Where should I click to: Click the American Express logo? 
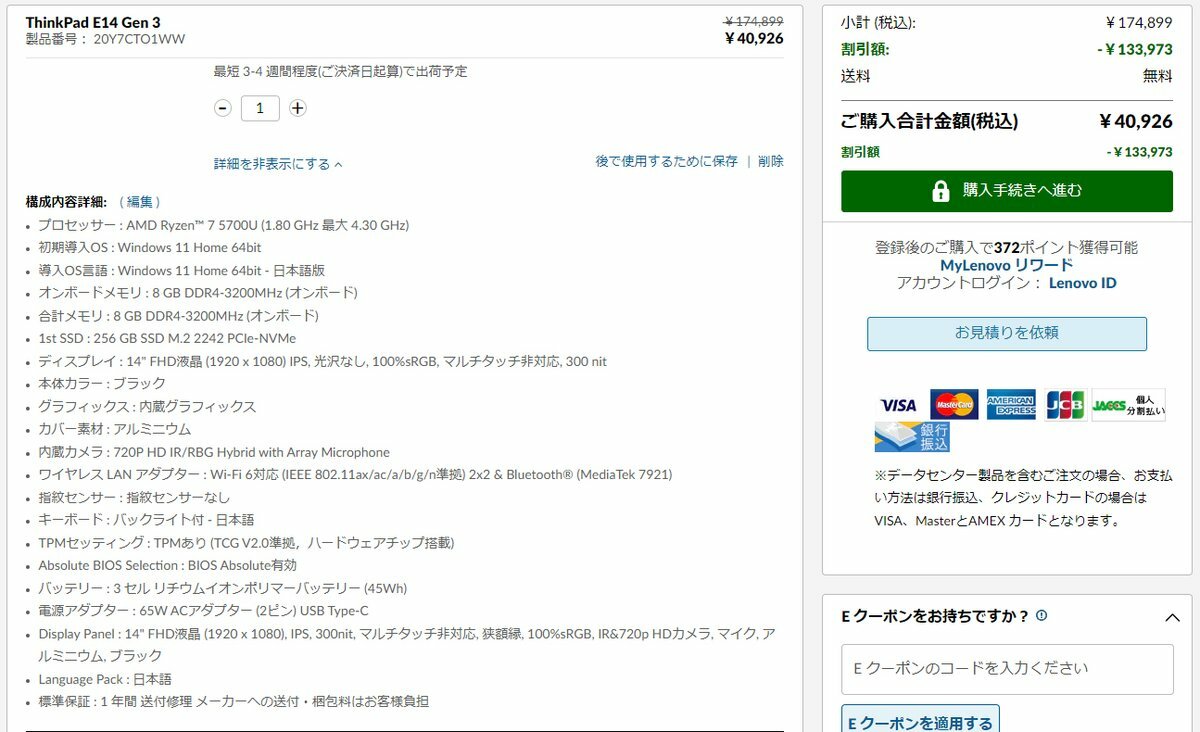point(1011,405)
